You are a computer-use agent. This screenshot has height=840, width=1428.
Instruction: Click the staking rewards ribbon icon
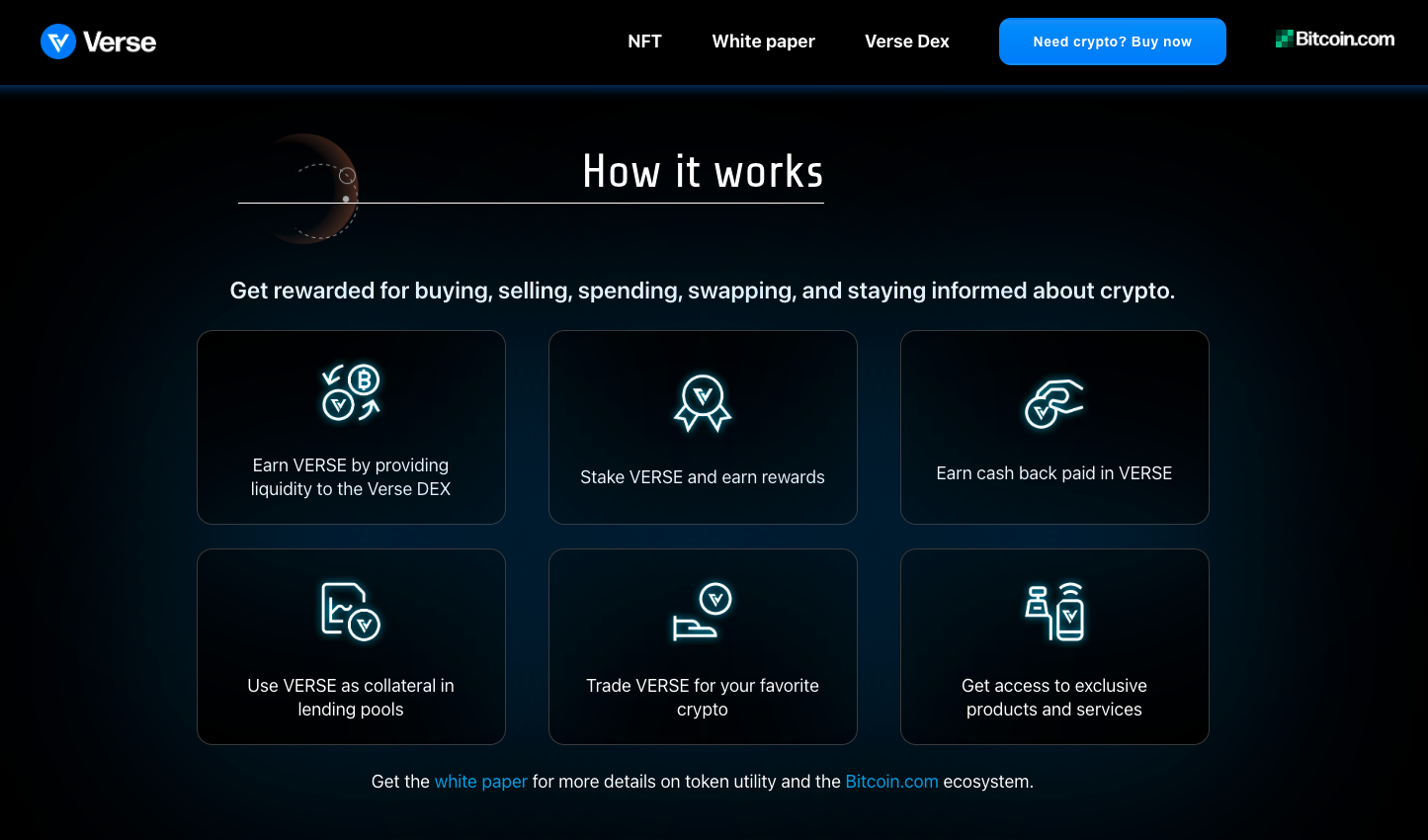[x=703, y=403]
